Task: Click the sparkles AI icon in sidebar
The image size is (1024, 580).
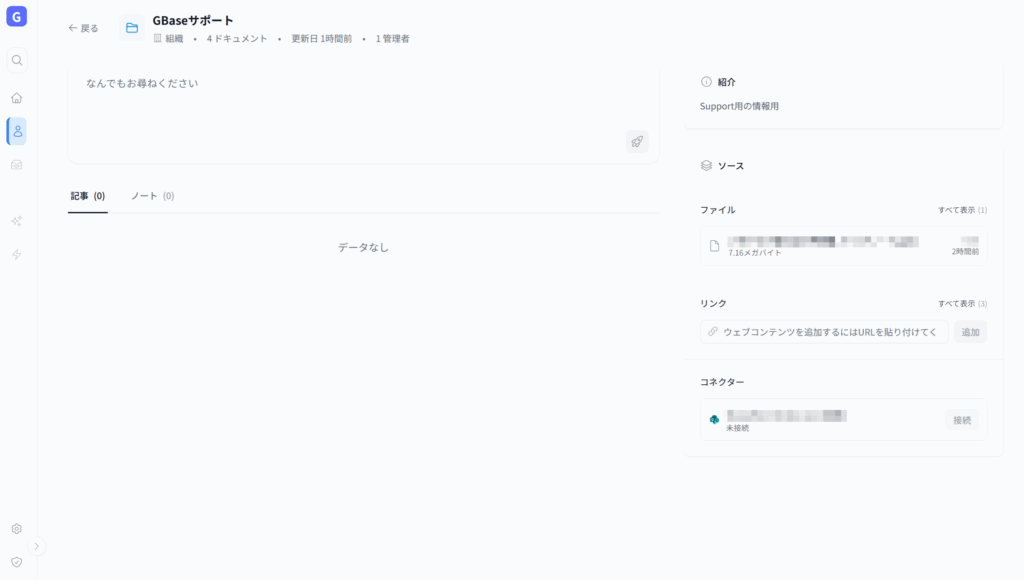Action: point(17,221)
